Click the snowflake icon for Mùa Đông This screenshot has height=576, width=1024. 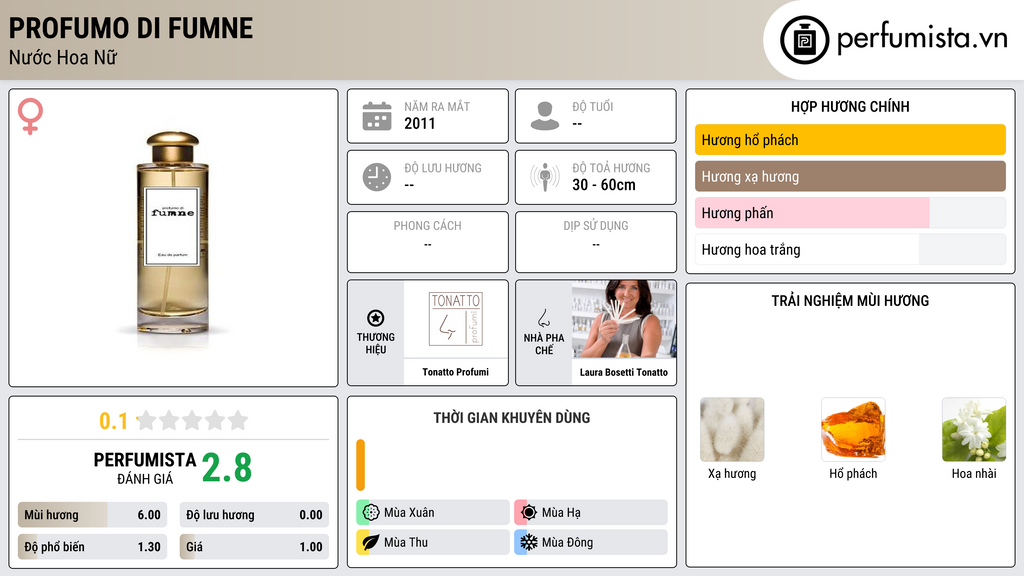529,542
